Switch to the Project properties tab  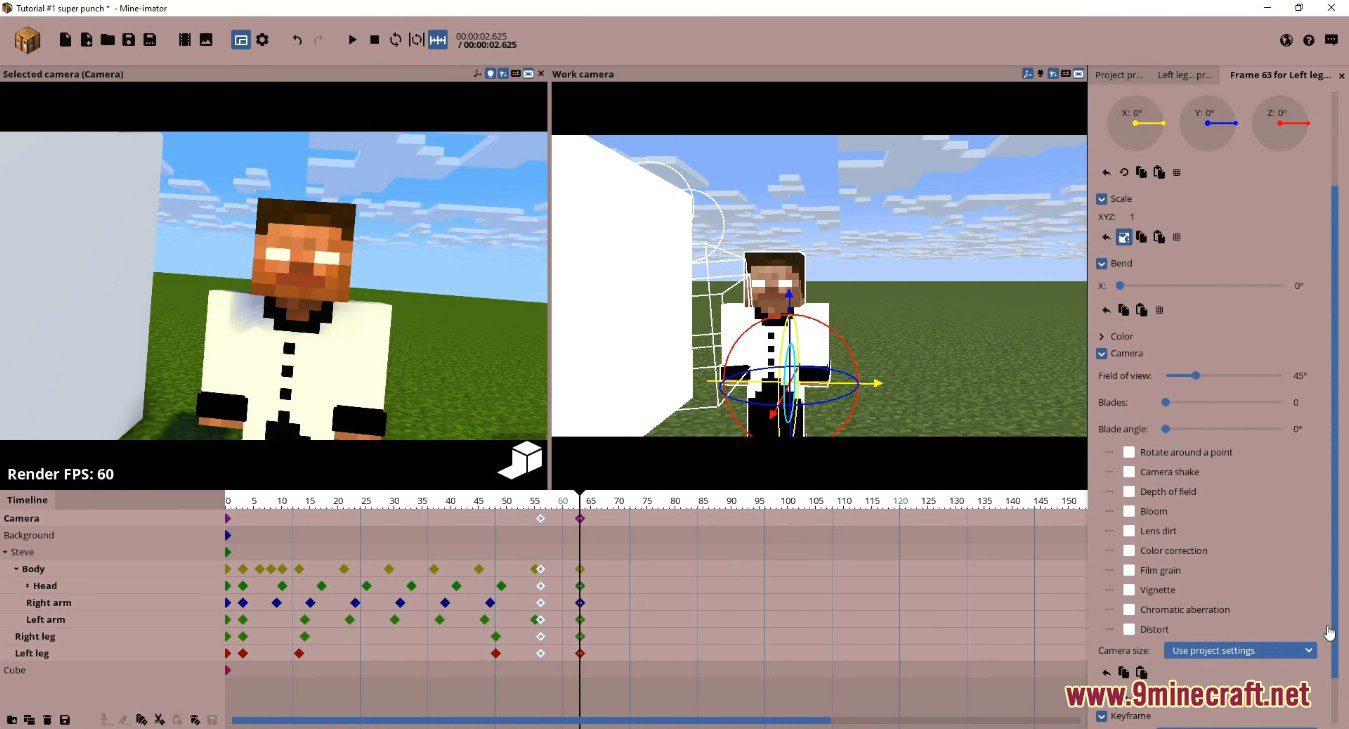click(1119, 75)
